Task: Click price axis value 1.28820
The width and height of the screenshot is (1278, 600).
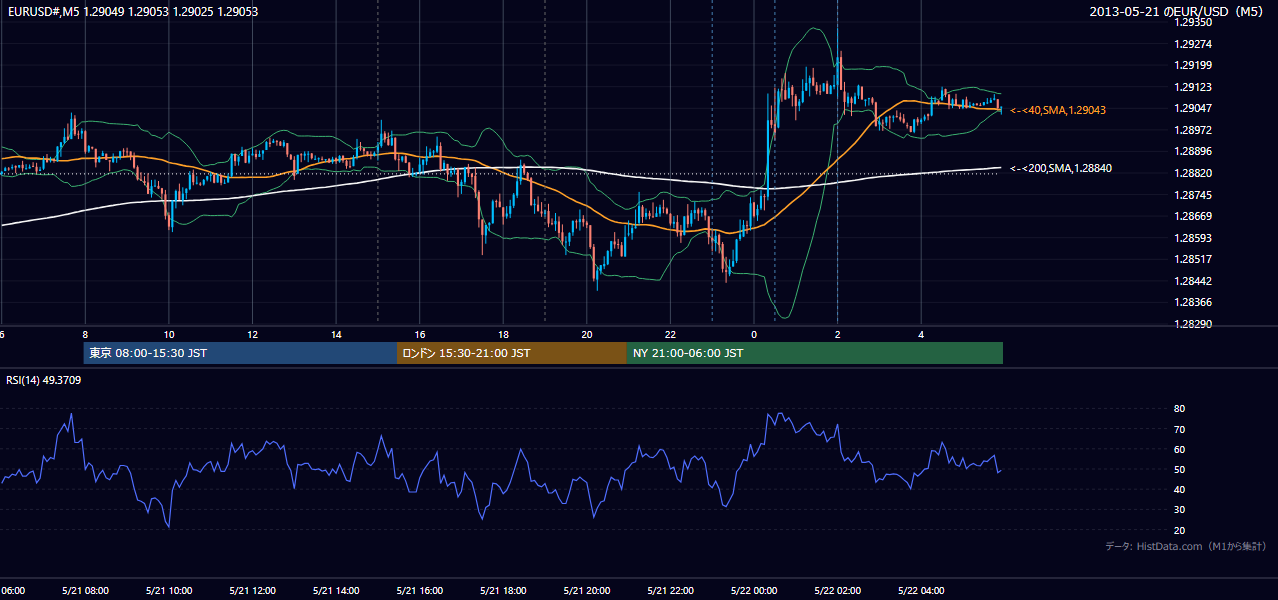Action: pyautogui.click(x=1193, y=173)
